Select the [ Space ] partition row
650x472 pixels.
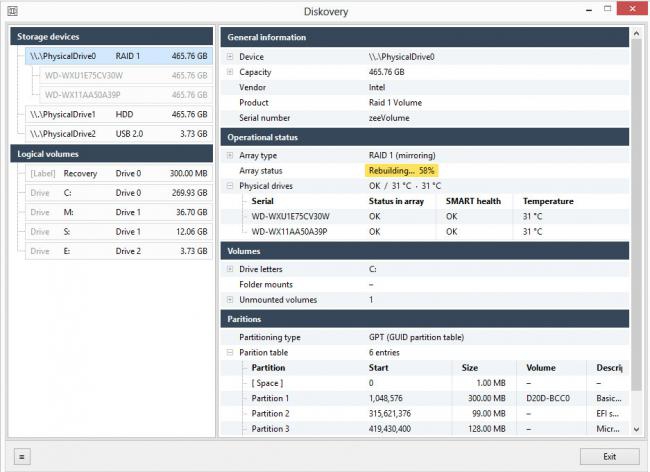(424, 383)
